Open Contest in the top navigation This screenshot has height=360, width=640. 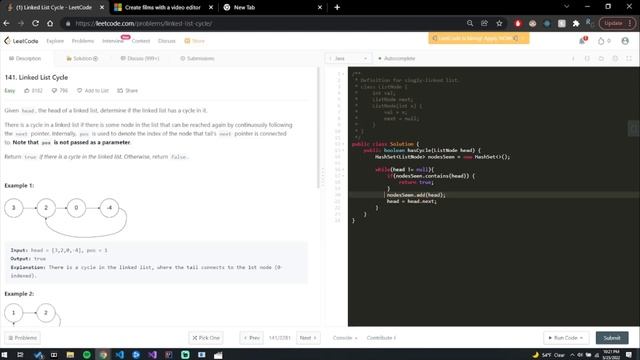click(141, 41)
